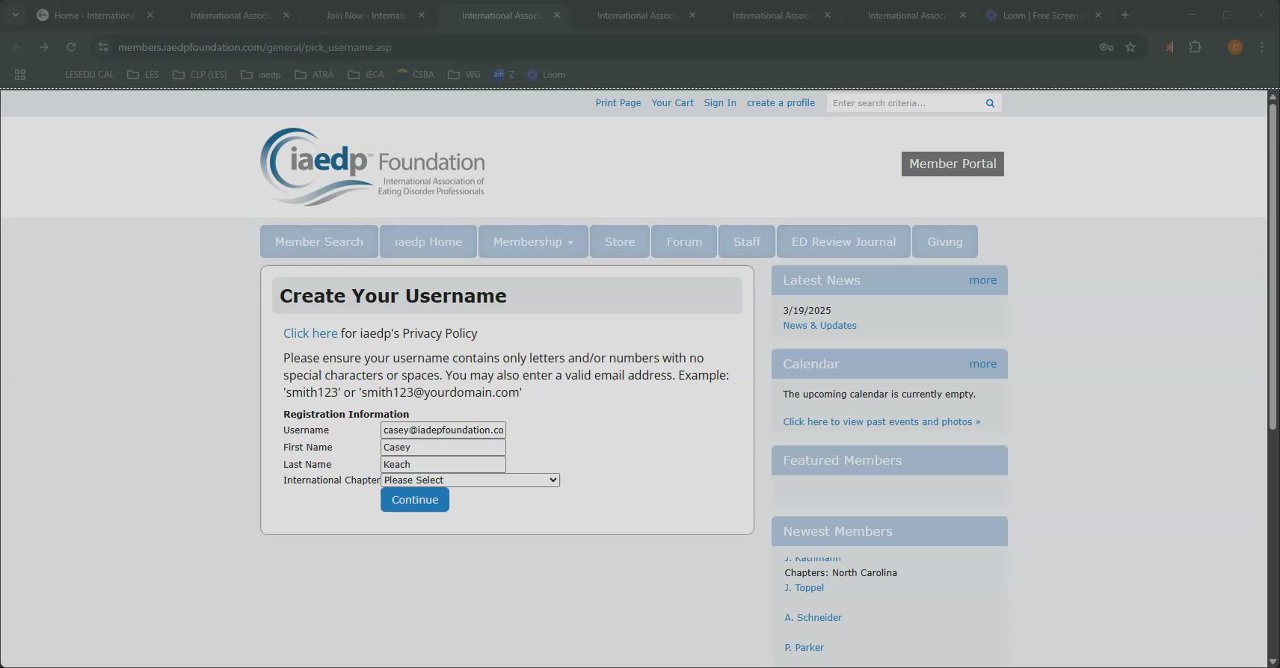Click the iaedp Foundation logo

pyautogui.click(x=372, y=166)
